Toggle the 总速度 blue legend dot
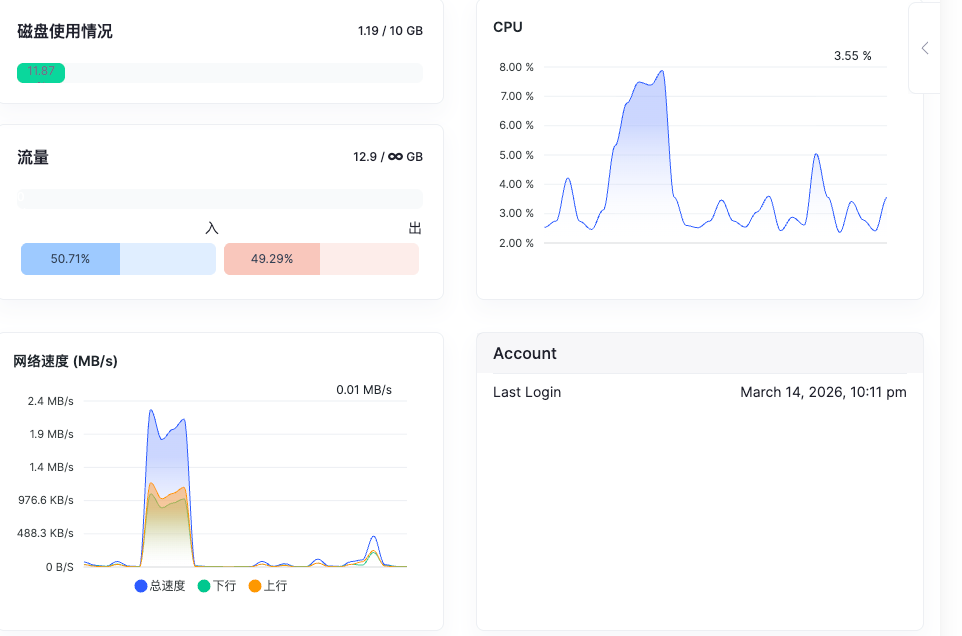 pyautogui.click(x=140, y=586)
